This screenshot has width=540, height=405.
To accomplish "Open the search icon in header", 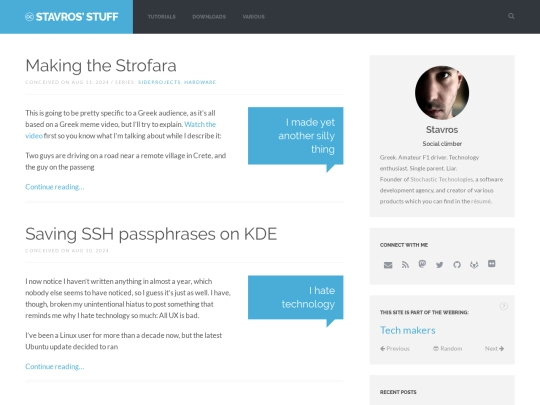I will coord(511,16).
